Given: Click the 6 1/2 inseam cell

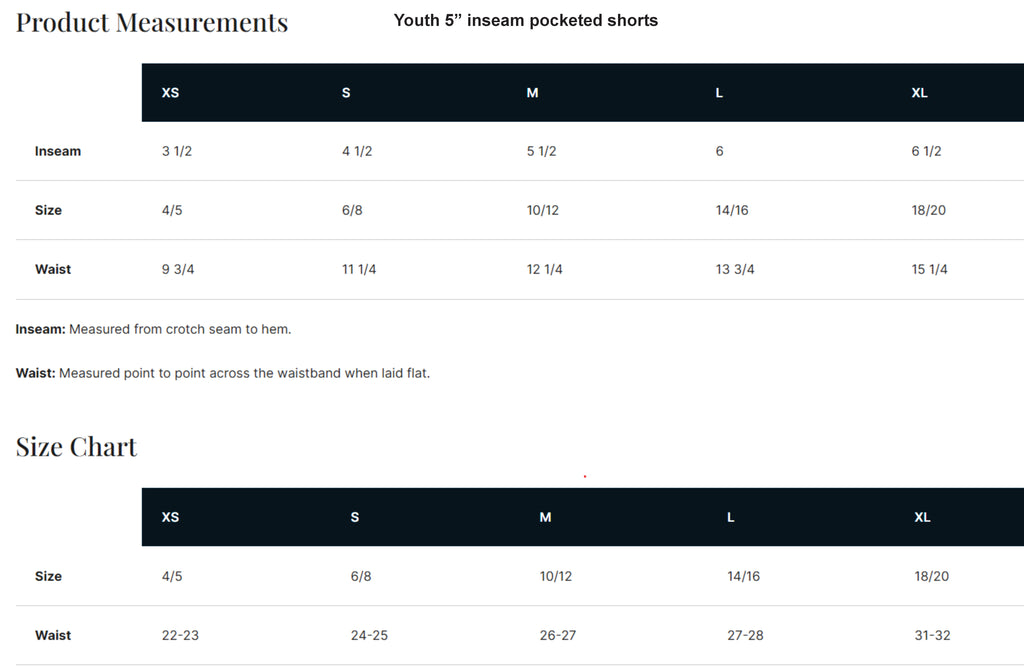Looking at the screenshot, I should point(926,151).
